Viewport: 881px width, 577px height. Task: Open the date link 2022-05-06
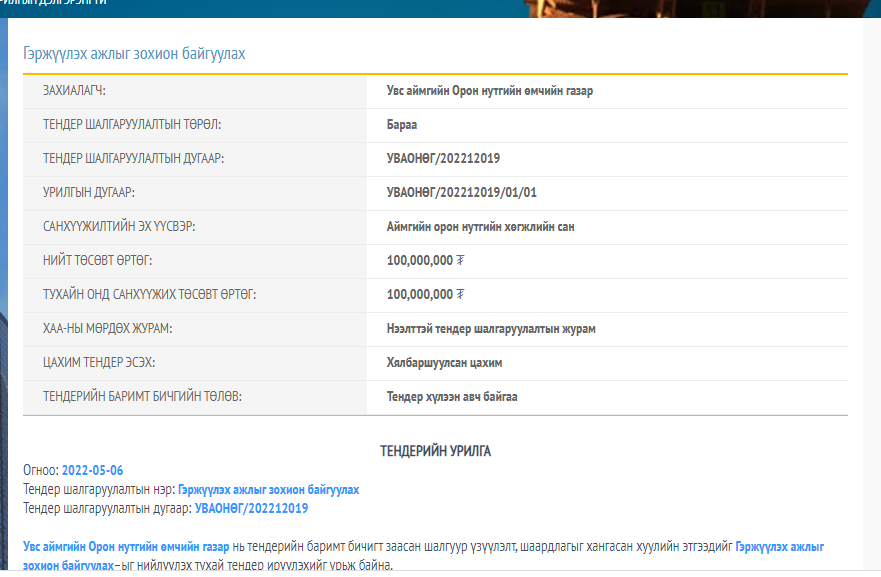(x=92, y=470)
